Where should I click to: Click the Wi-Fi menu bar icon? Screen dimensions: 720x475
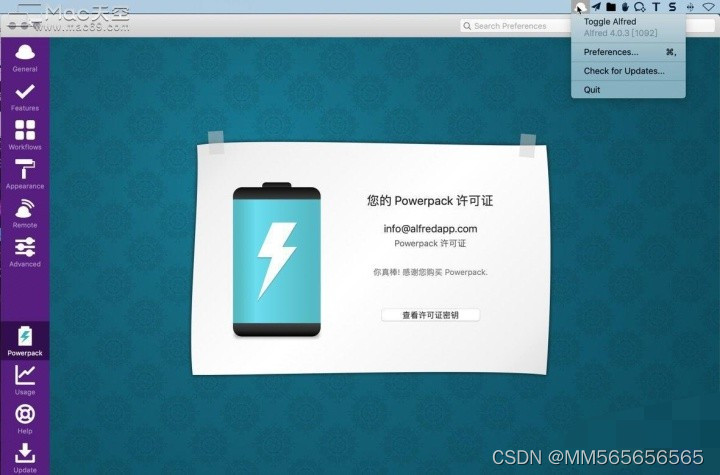pos(710,6)
